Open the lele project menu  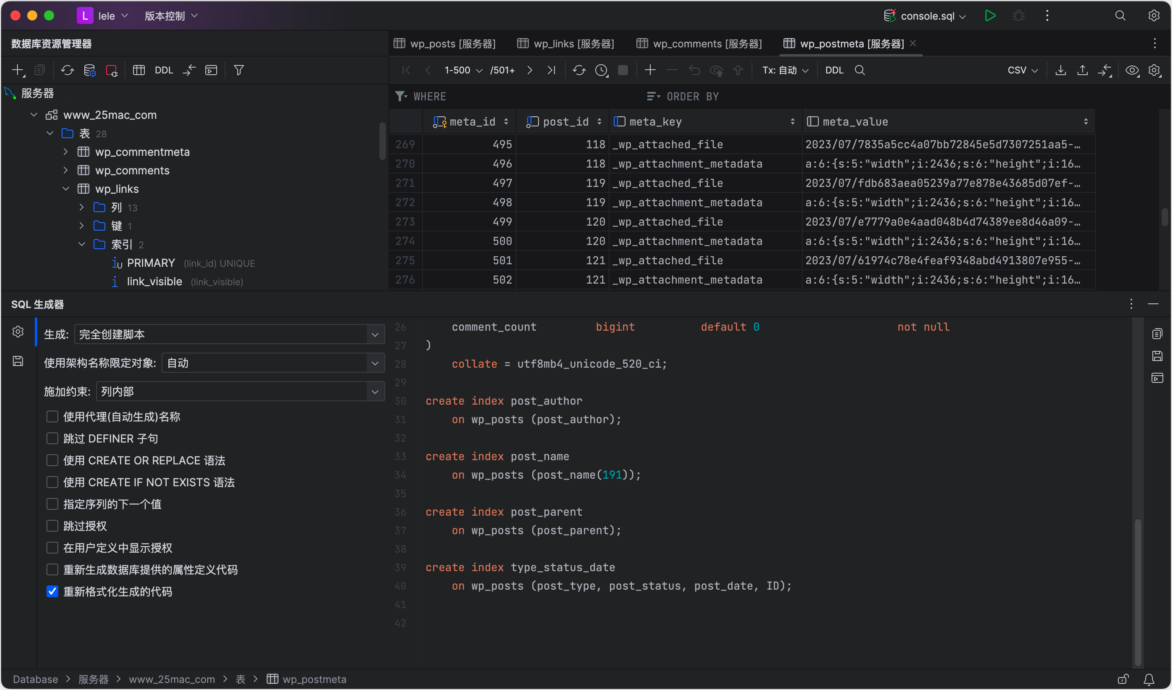103,16
